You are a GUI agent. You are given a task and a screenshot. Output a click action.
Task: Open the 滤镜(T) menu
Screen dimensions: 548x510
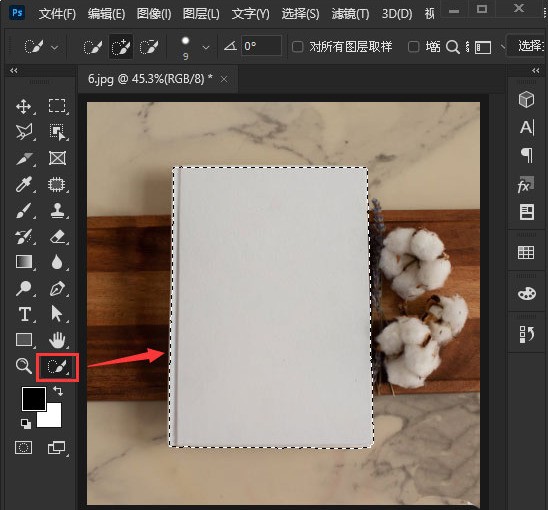(x=350, y=14)
